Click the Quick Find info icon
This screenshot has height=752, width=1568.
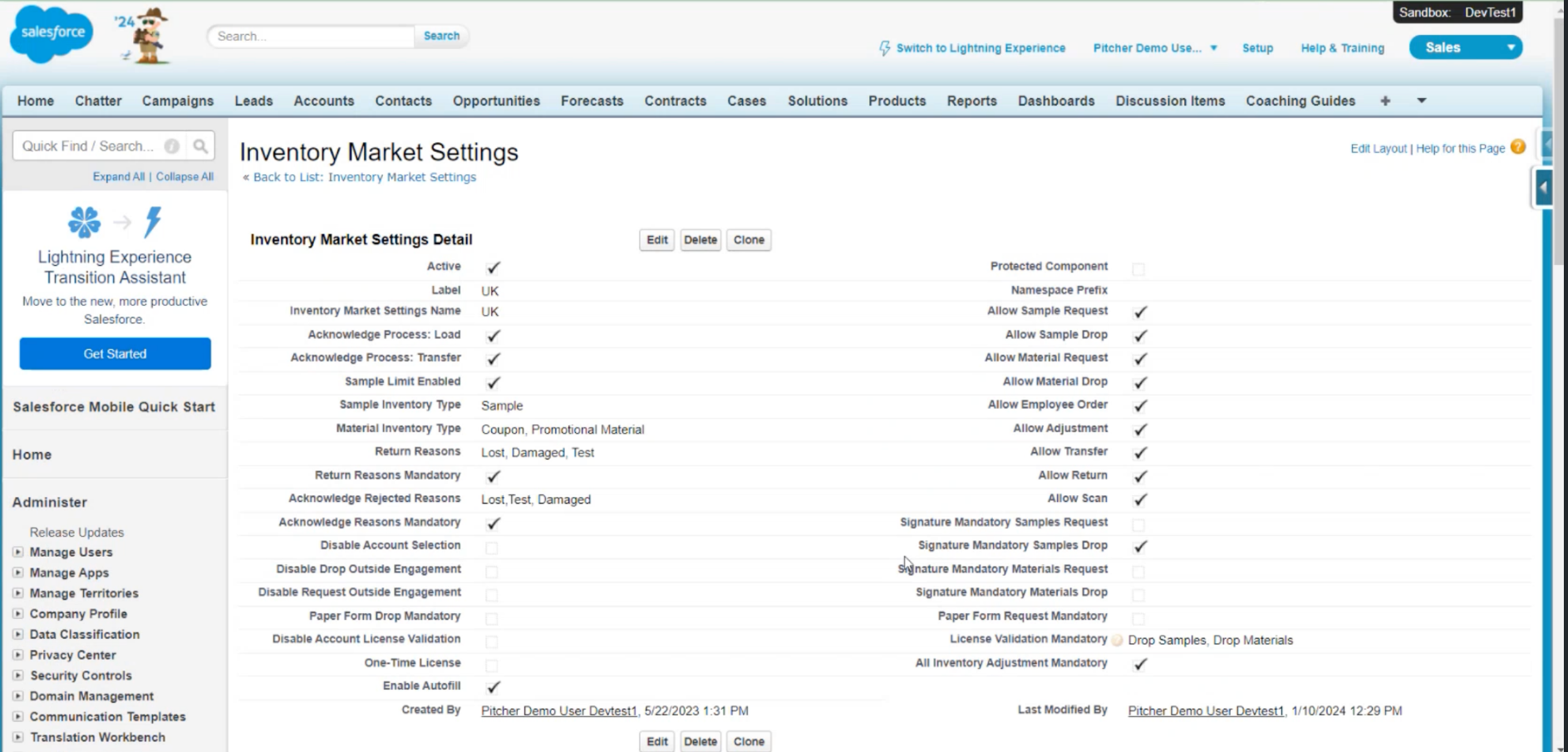[172, 146]
